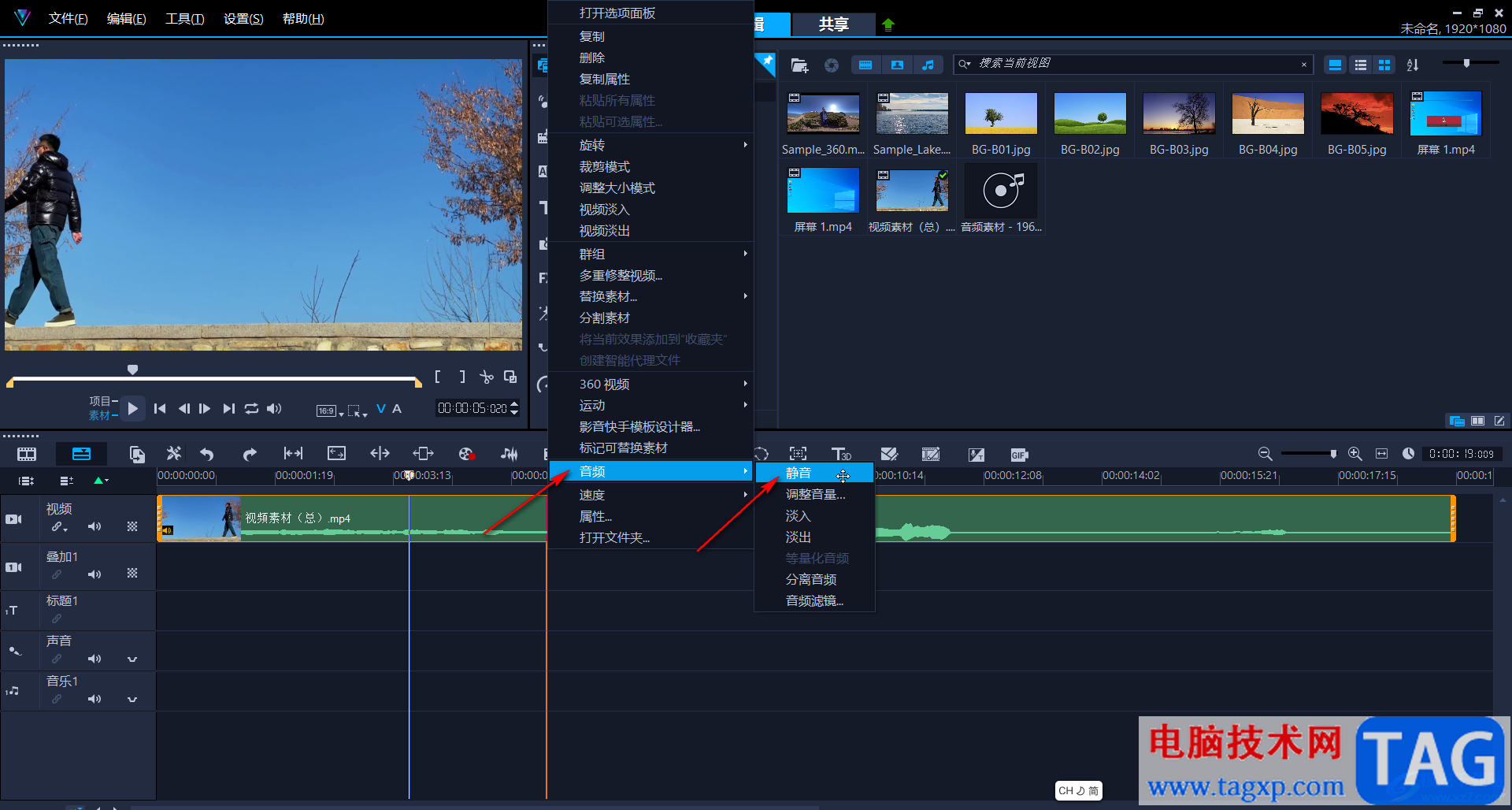Toggle show audio files filter in library
The image size is (1512, 810).
point(928,65)
